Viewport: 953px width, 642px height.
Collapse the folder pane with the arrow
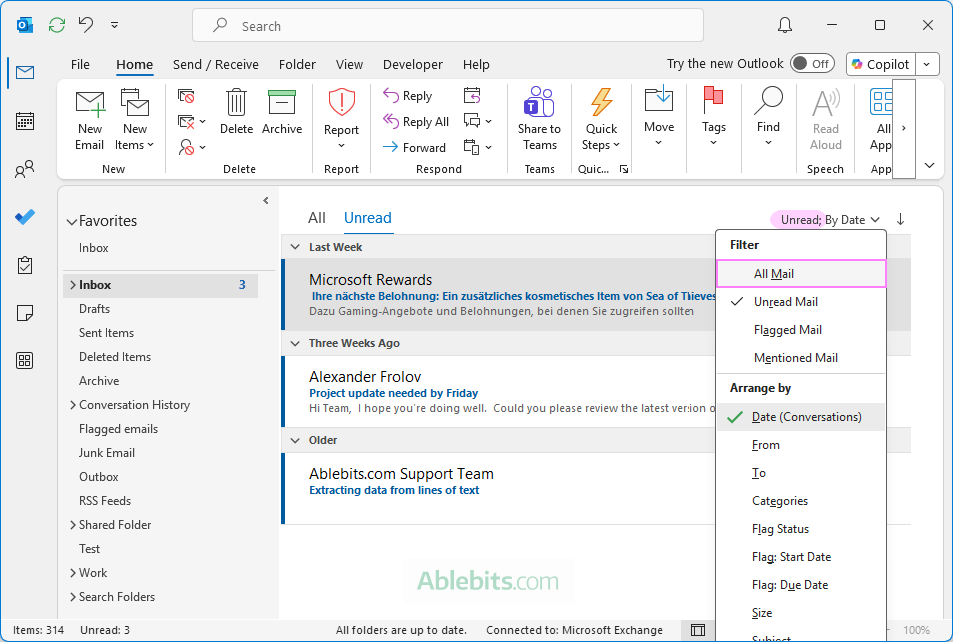coord(266,201)
